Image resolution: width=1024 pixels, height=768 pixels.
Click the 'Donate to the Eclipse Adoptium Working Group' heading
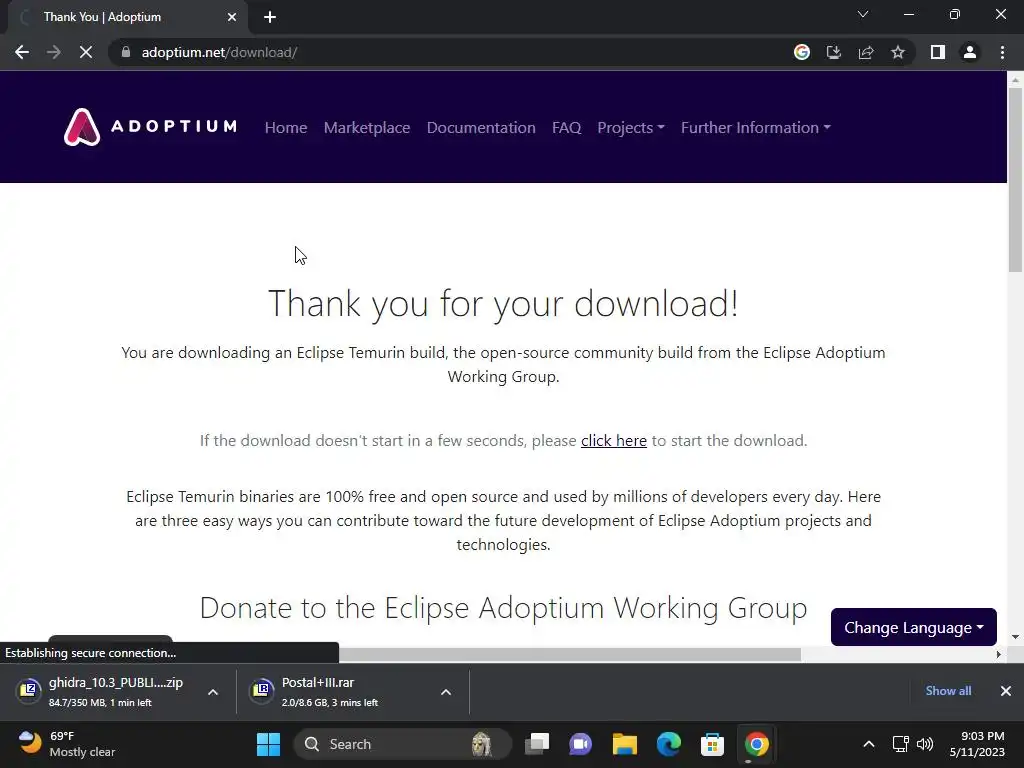504,608
